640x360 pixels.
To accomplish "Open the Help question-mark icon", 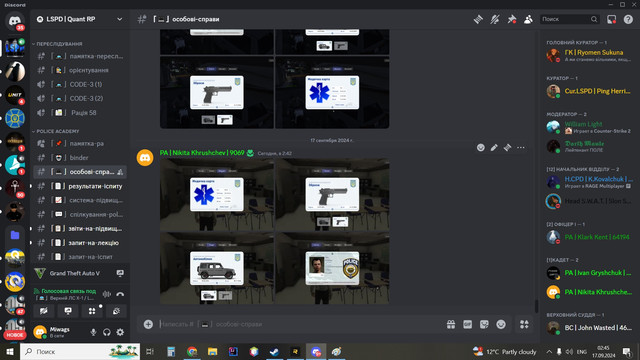I will (x=628, y=19).
